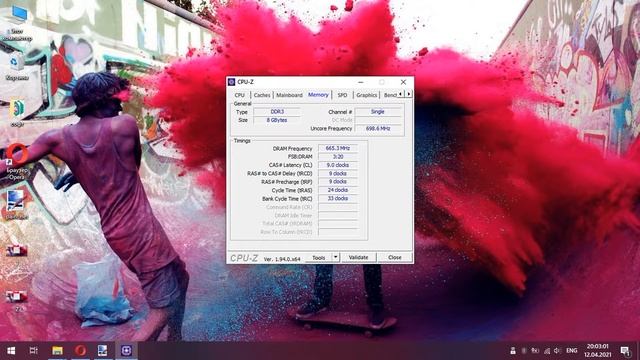Screen dimensions: 640x360
Task: Switch the ENG input language indicator
Action: (572, 351)
